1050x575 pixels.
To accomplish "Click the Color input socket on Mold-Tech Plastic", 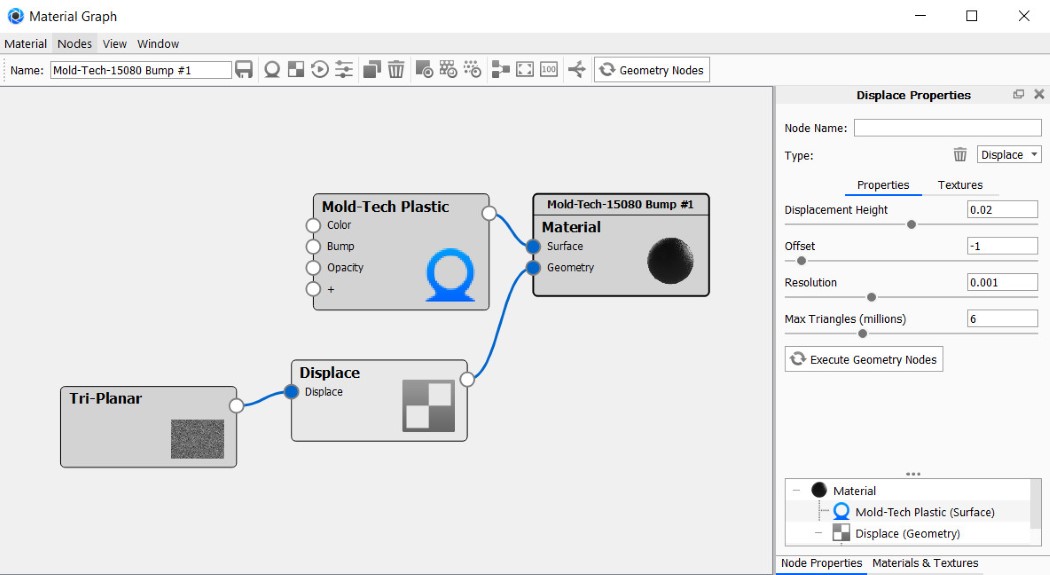I will point(313,225).
